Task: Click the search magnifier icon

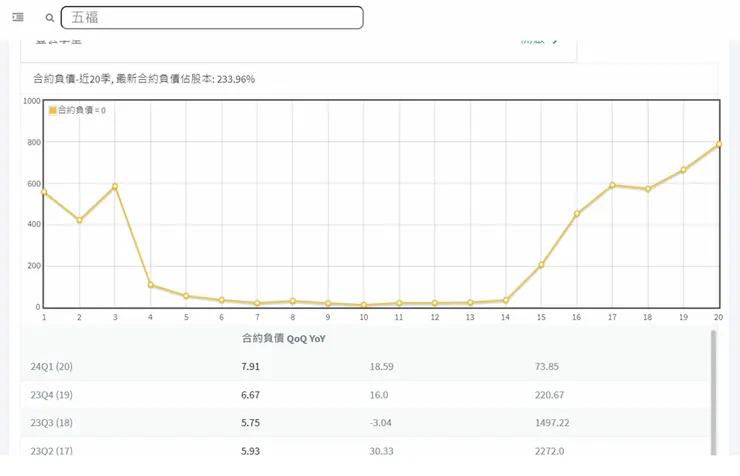Action: point(50,18)
